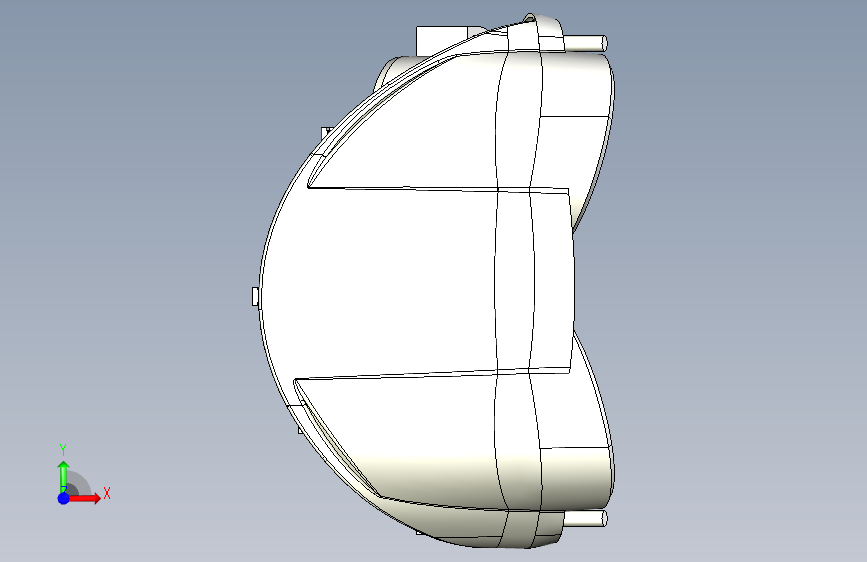Select the cylindrical pin at the model's bottom right
This screenshot has width=867, height=562.
tap(586, 518)
